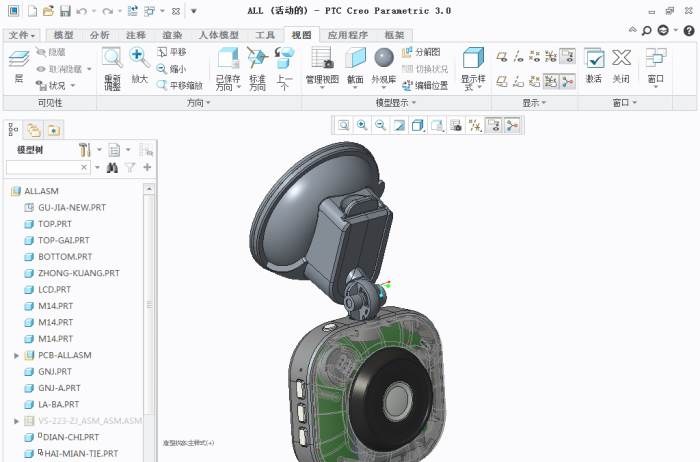Toggle annotation display in ribbon 显示 group
Image resolution: width=700 pixels, height=462 pixels.
(x=567, y=56)
